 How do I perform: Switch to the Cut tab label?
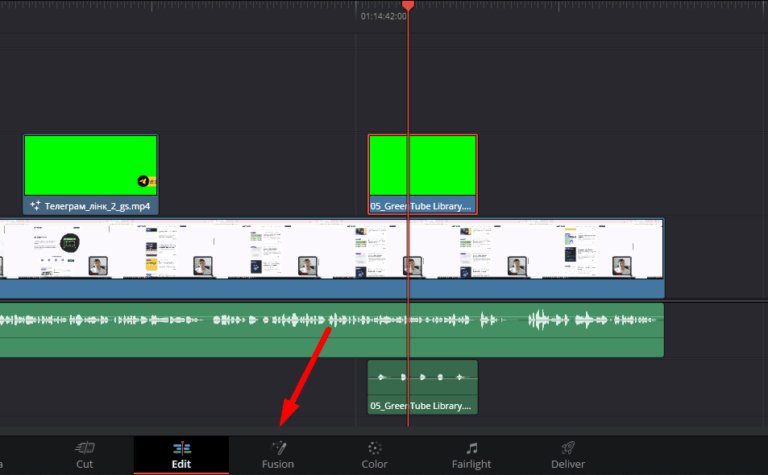click(84, 464)
